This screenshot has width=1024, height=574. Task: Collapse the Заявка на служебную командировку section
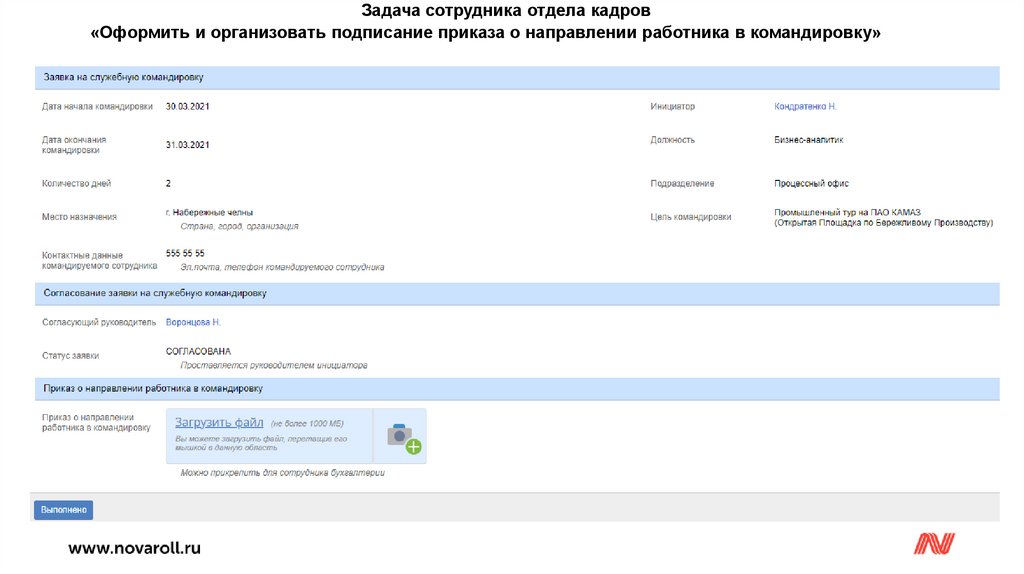123,77
